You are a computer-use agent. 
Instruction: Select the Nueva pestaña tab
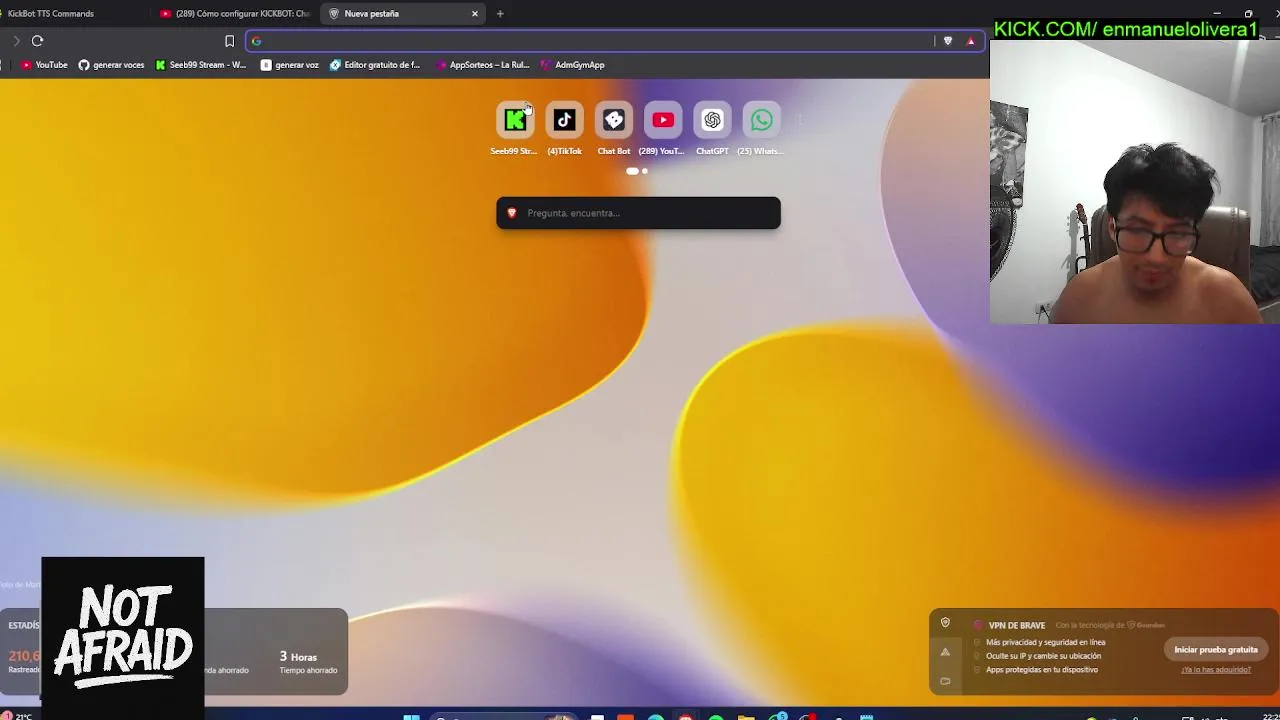pos(404,14)
